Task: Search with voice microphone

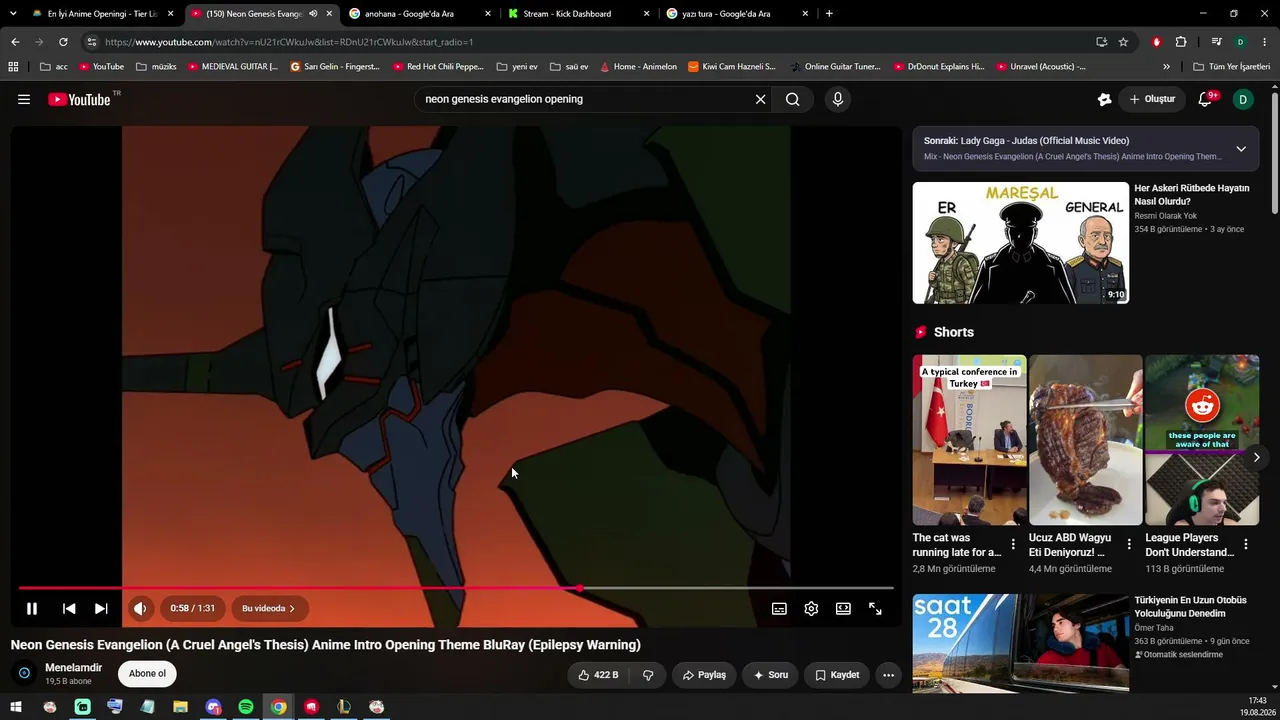Action: tap(838, 99)
